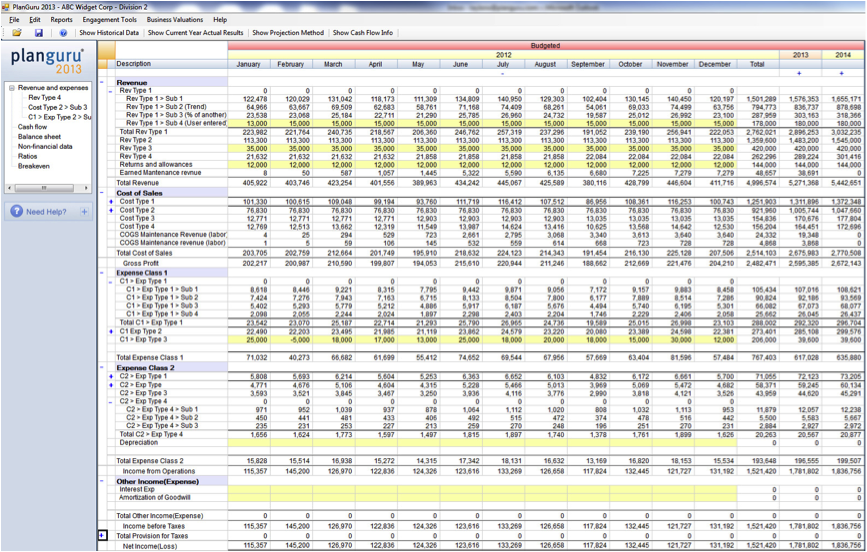Screen dimensions: 867x552
Task: Collapse the C2 > Exp Type 4 sub-rows
Action: [x=111, y=401]
